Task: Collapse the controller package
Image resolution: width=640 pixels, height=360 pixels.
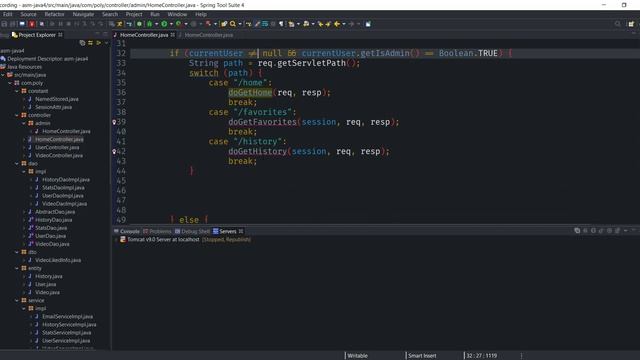Action: pyautogui.click(x=17, y=115)
